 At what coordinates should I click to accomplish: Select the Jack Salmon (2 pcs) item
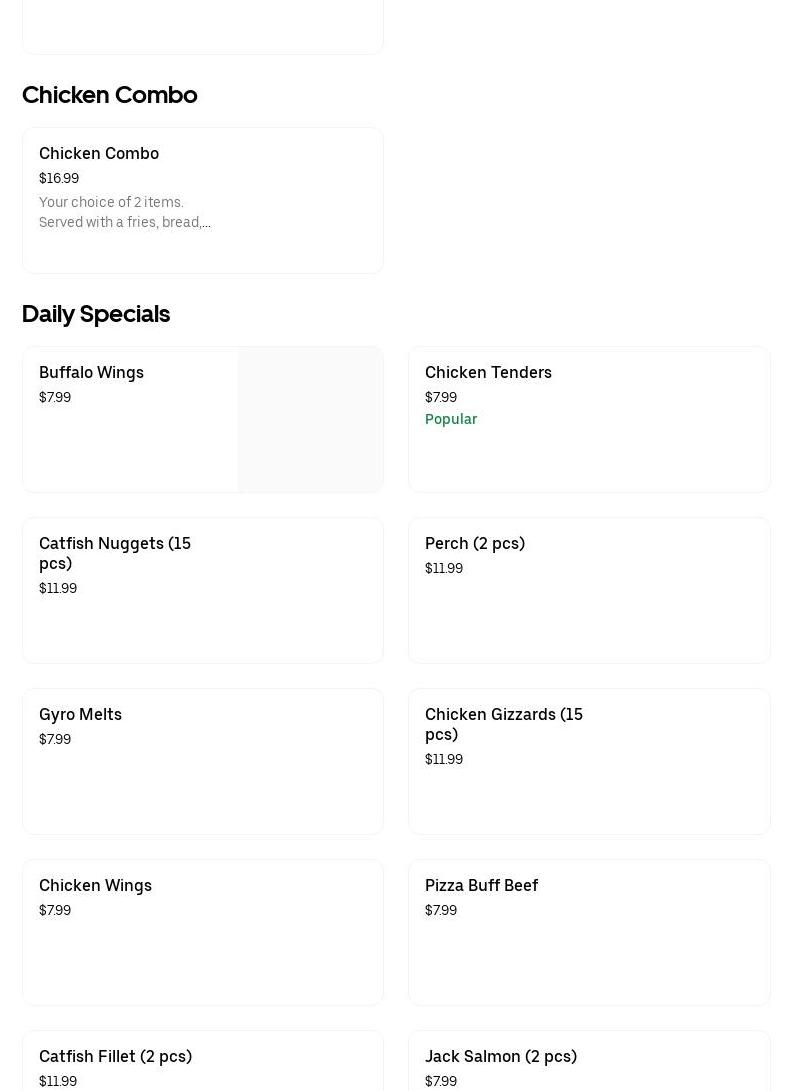[x=589, y=1060]
